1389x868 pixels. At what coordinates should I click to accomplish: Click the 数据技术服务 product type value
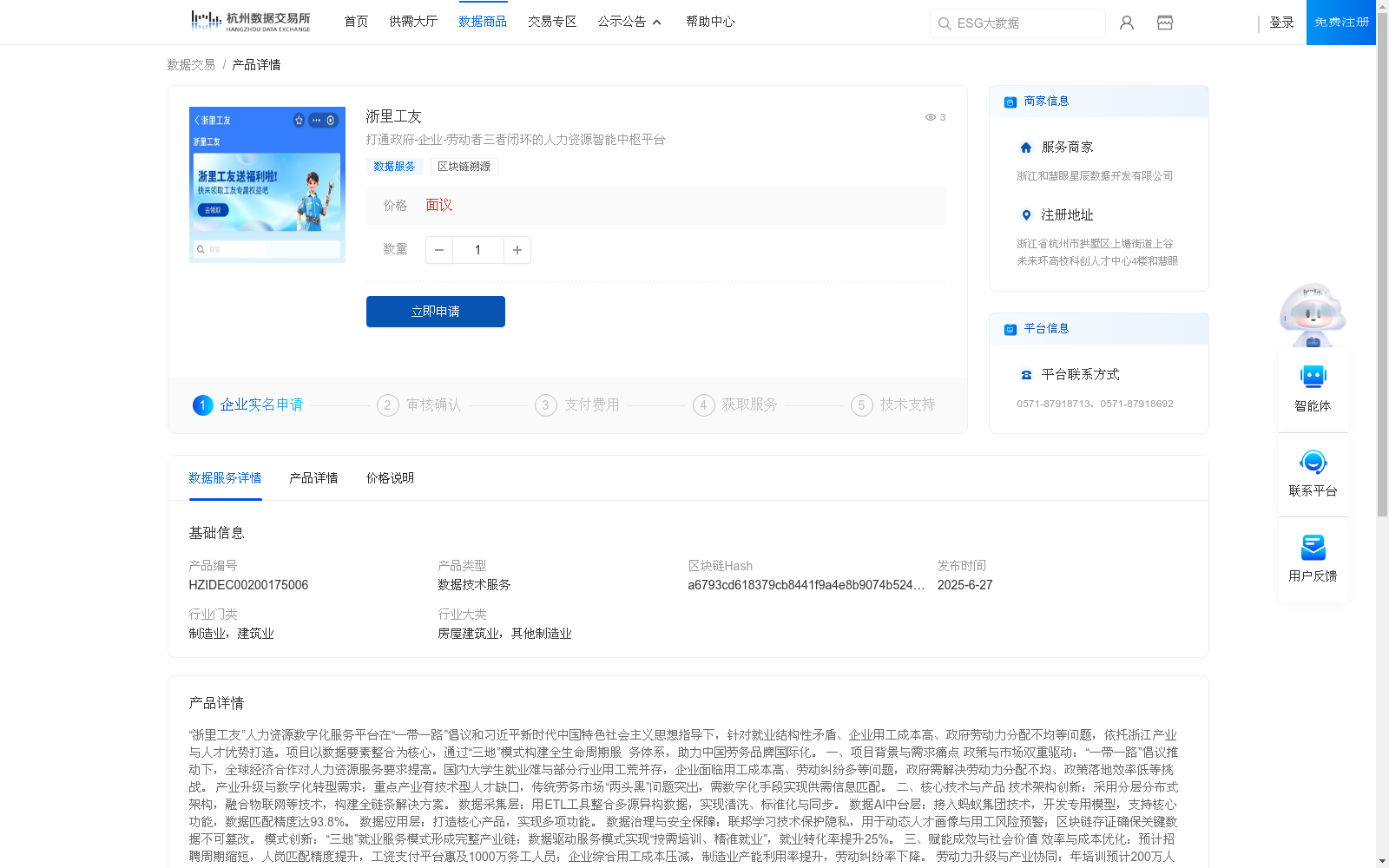tap(474, 585)
